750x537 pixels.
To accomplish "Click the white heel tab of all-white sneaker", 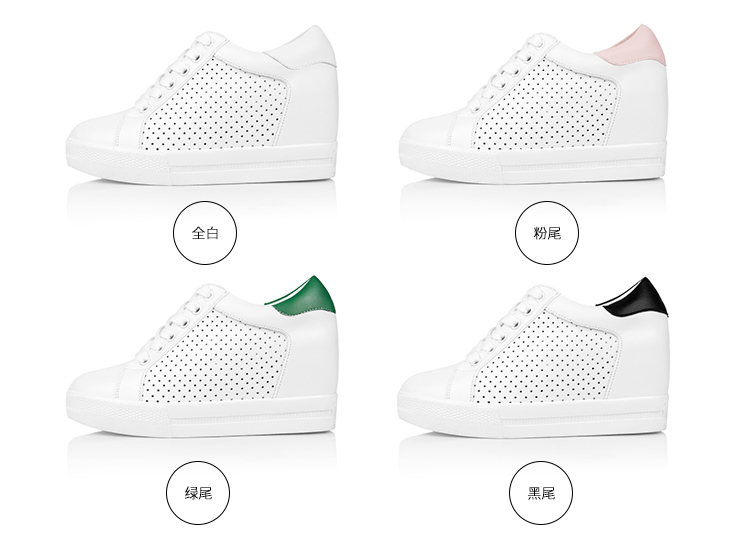I will [304, 48].
